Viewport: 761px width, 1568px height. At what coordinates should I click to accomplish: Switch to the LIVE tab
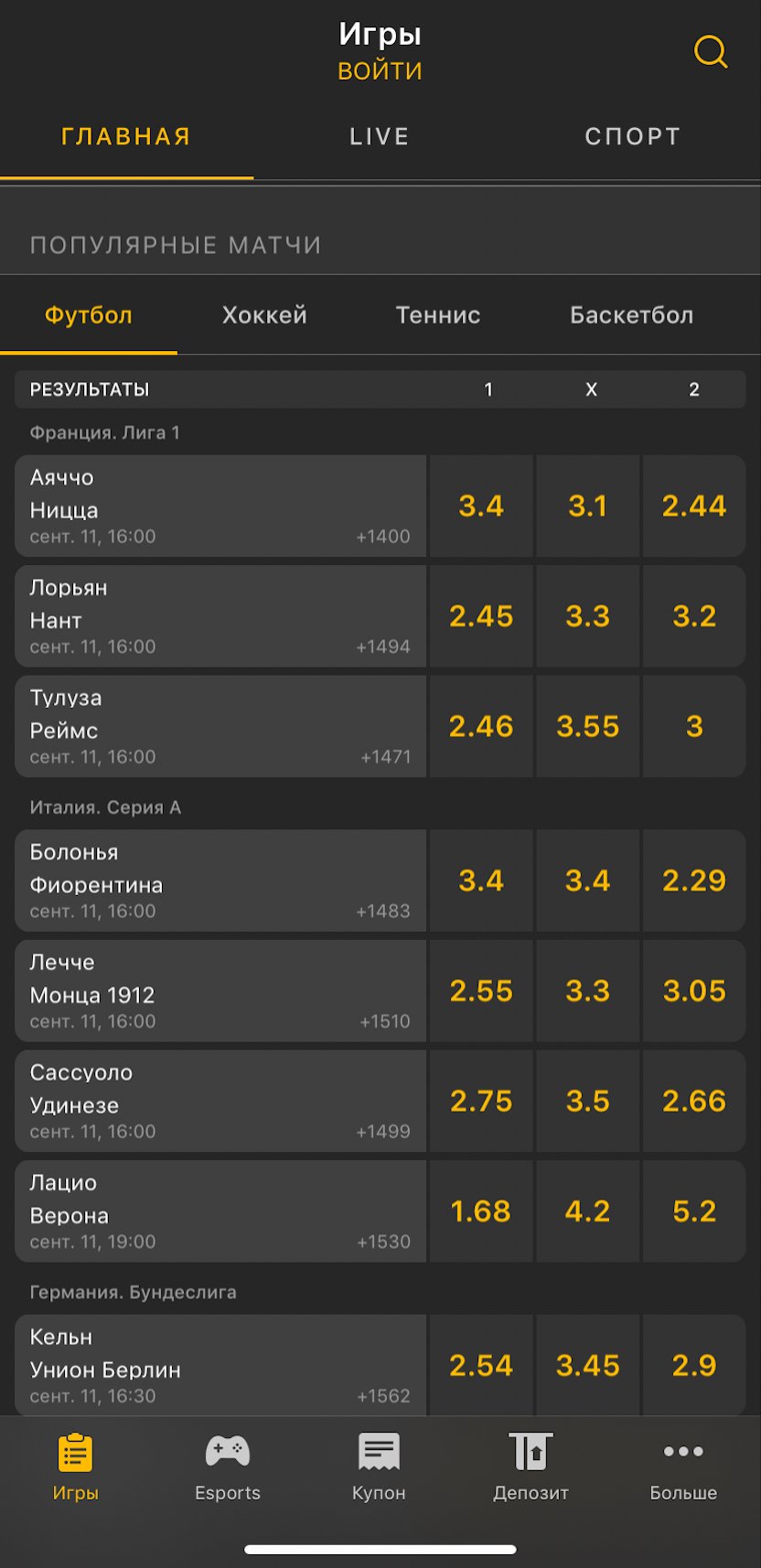coord(380,137)
